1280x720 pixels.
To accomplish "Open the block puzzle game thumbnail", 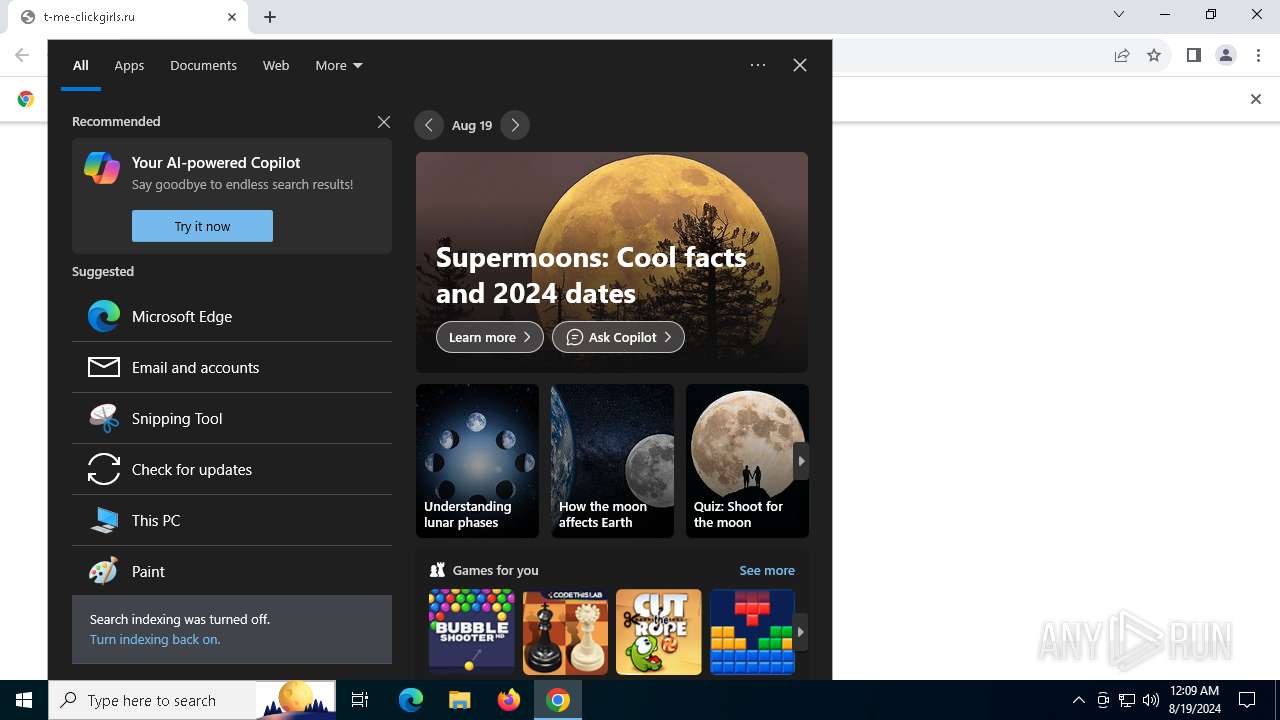I will (752, 632).
